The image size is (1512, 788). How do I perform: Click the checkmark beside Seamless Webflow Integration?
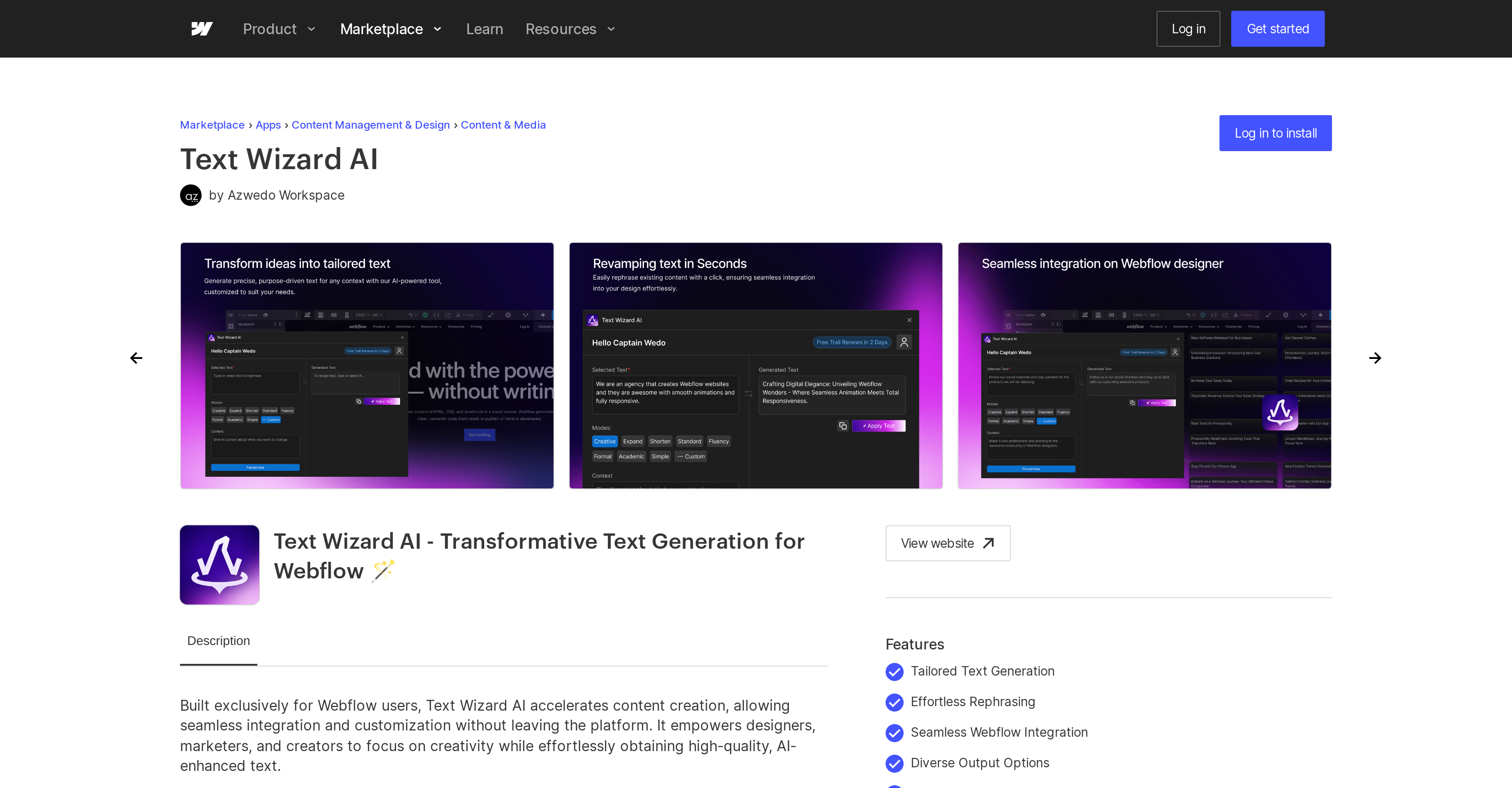[895, 734]
